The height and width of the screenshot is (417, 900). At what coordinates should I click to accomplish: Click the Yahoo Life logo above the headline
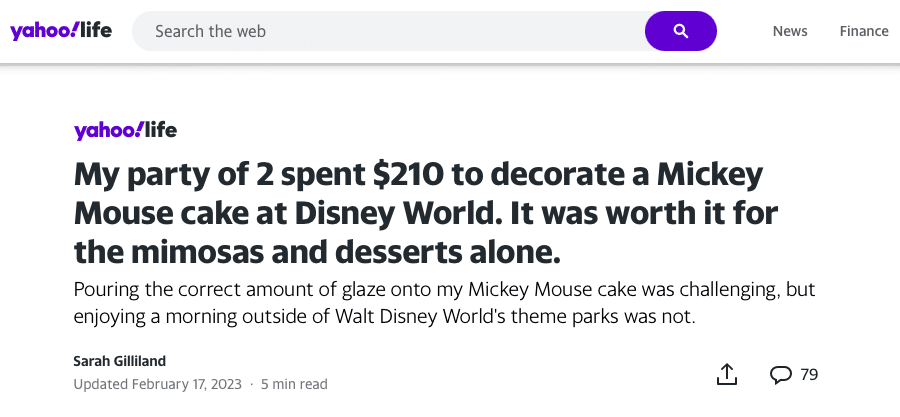point(125,131)
